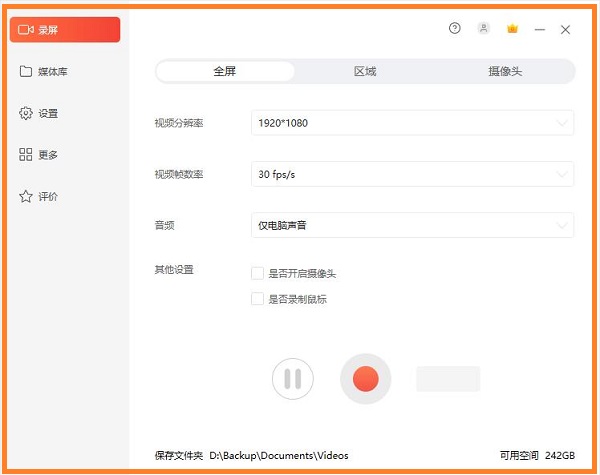600x475 pixels.
Task: Switch to the 全屏 tab
Action: pos(225,71)
